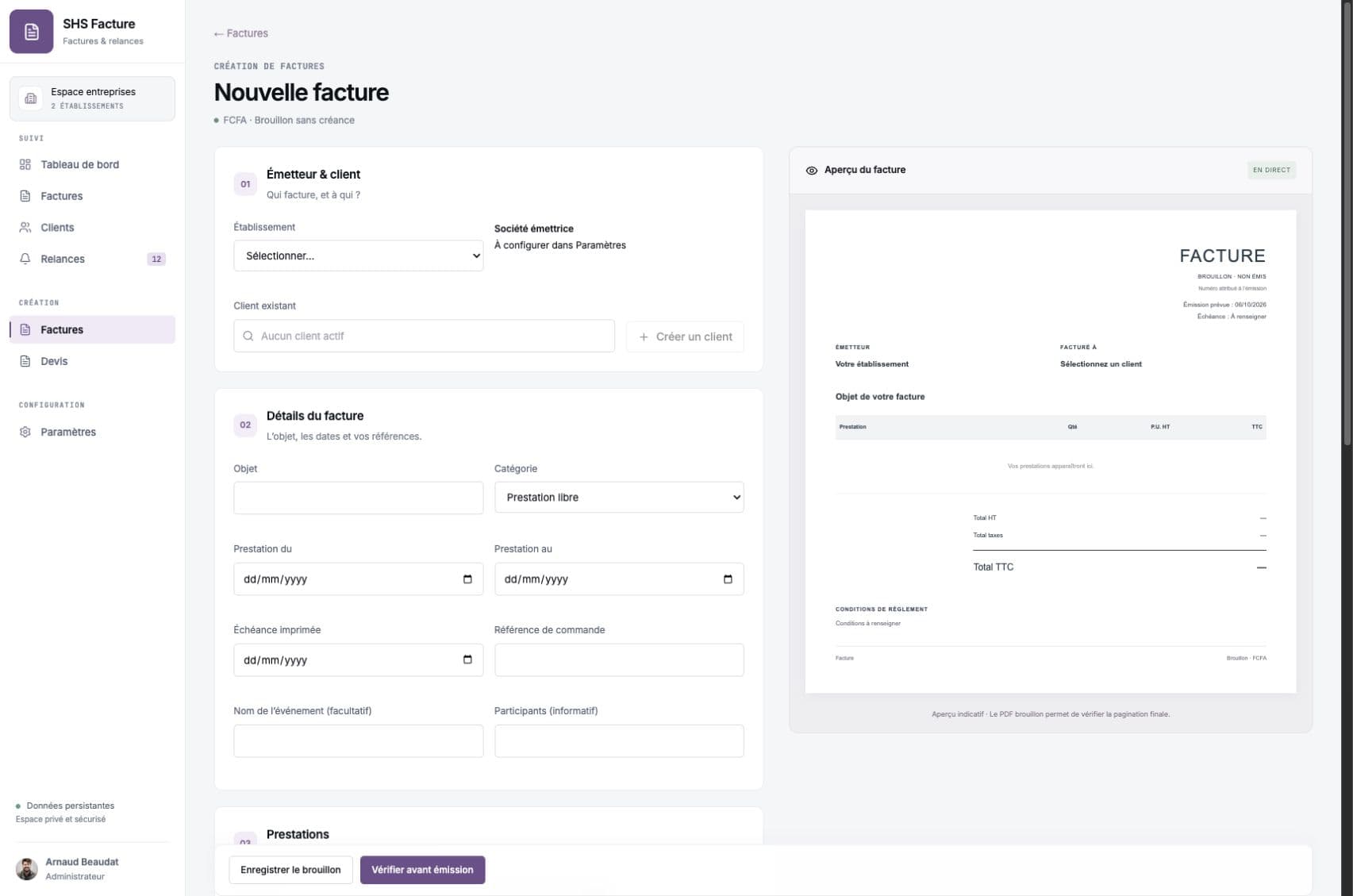Click the Tableau de bord grid icon
Screen dimensions: 1353x896
point(25,164)
